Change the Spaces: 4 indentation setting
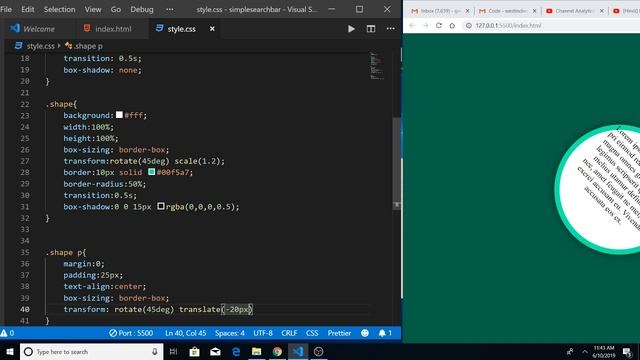 [x=229, y=333]
